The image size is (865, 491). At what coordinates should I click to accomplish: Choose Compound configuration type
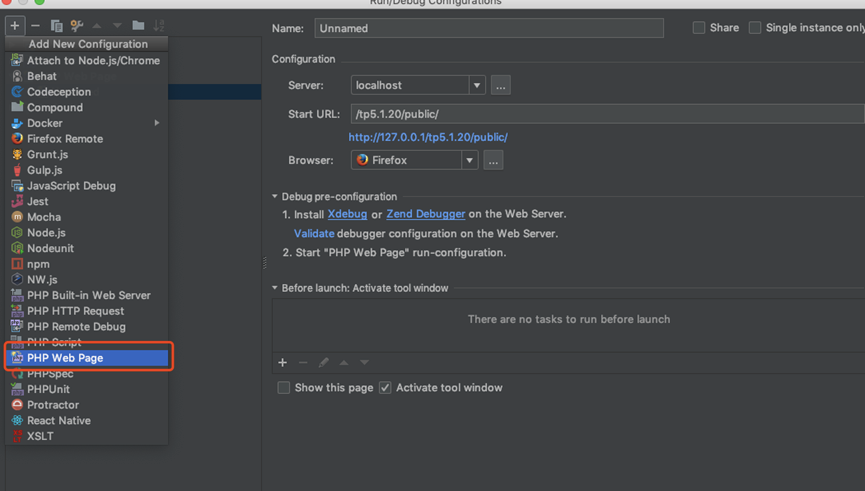pos(87,108)
